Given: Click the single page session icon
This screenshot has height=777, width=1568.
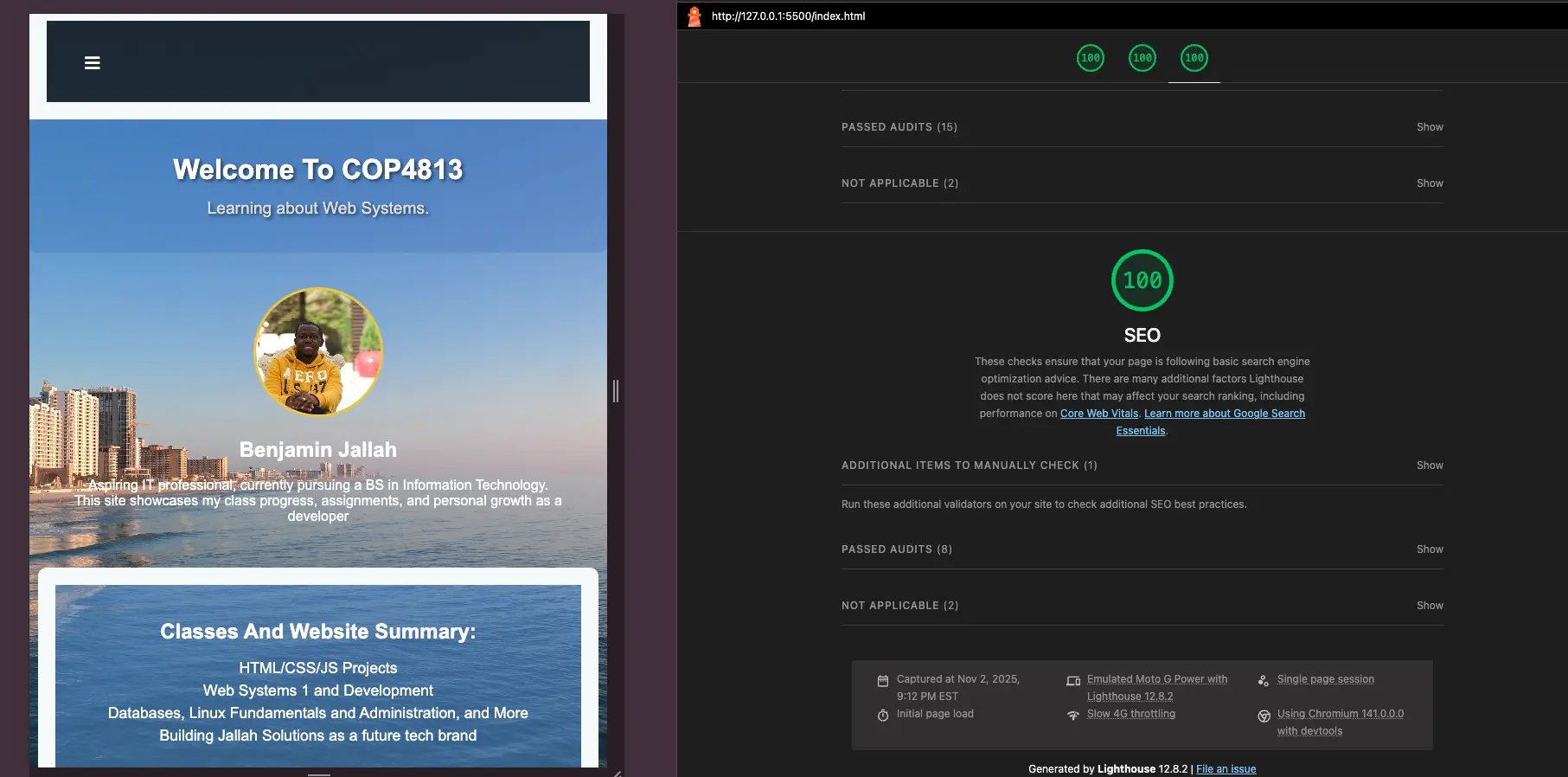Looking at the screenshot, I should click(1264, 681).
